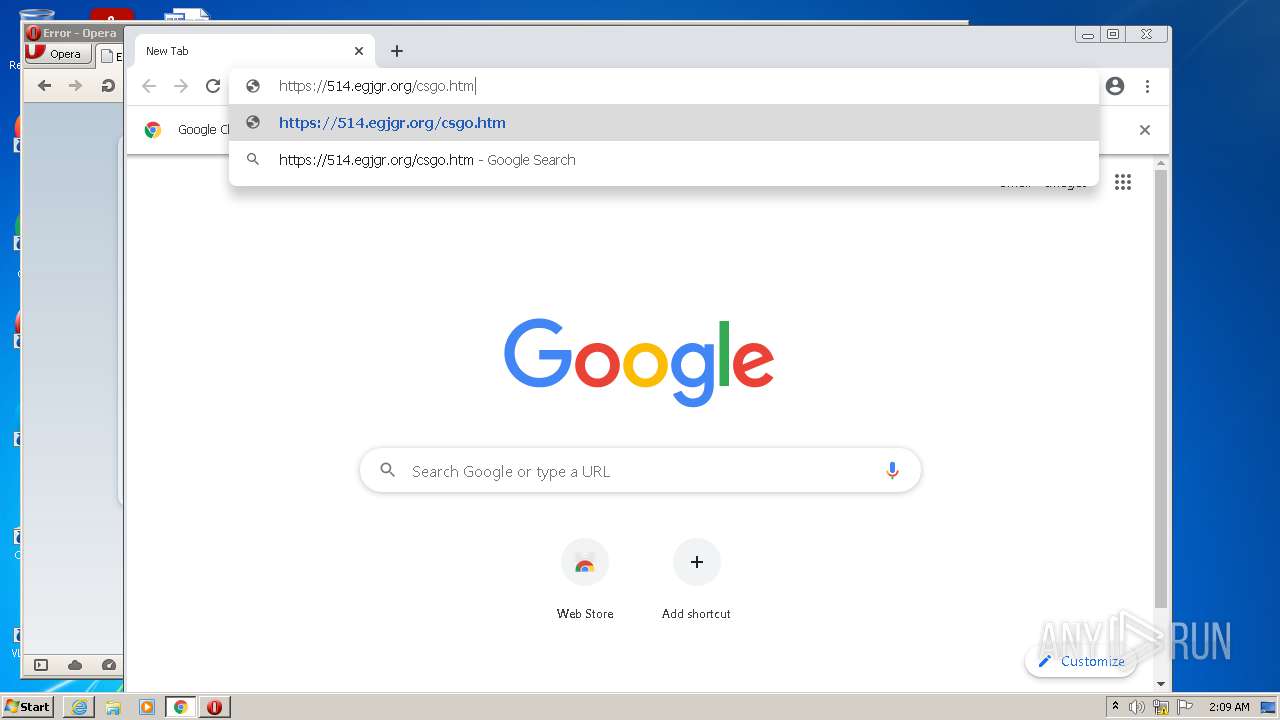Image resolution: width=1280 pixels, height=720 pixels.
Task: Click the Google search box
Action: tap(640, 471)
